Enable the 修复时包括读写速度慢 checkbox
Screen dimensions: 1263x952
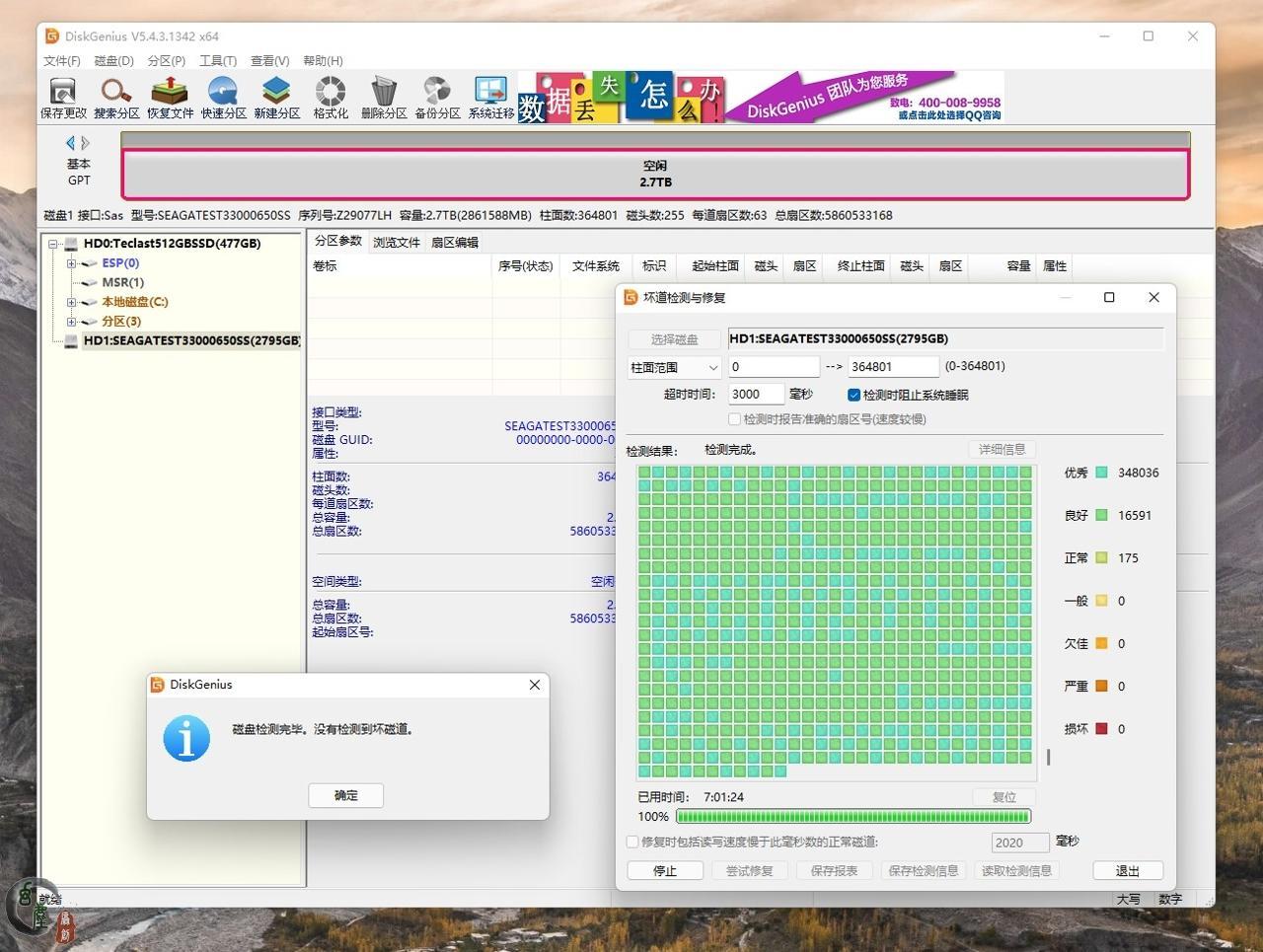tap(632, 842)
